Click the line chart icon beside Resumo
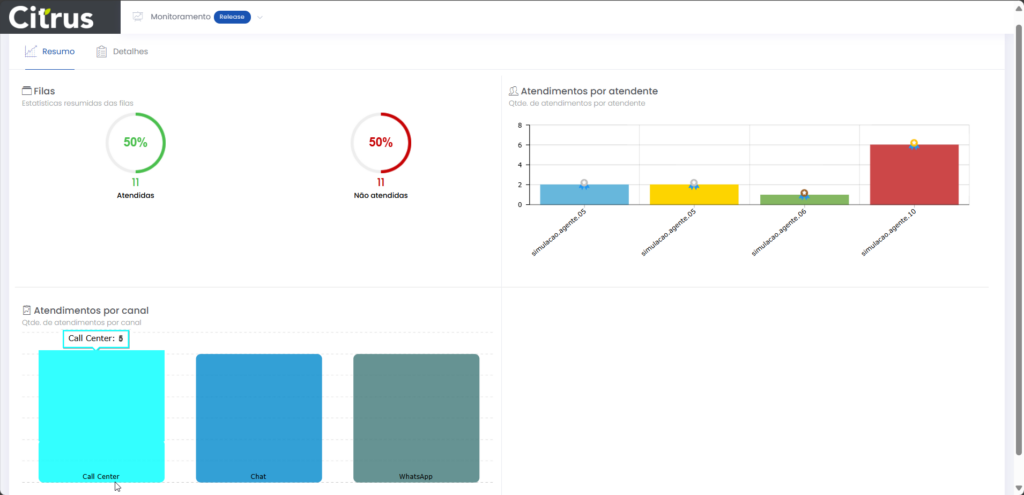The width and height of the screenshot is (1024, 495). [x=31, y=51]
